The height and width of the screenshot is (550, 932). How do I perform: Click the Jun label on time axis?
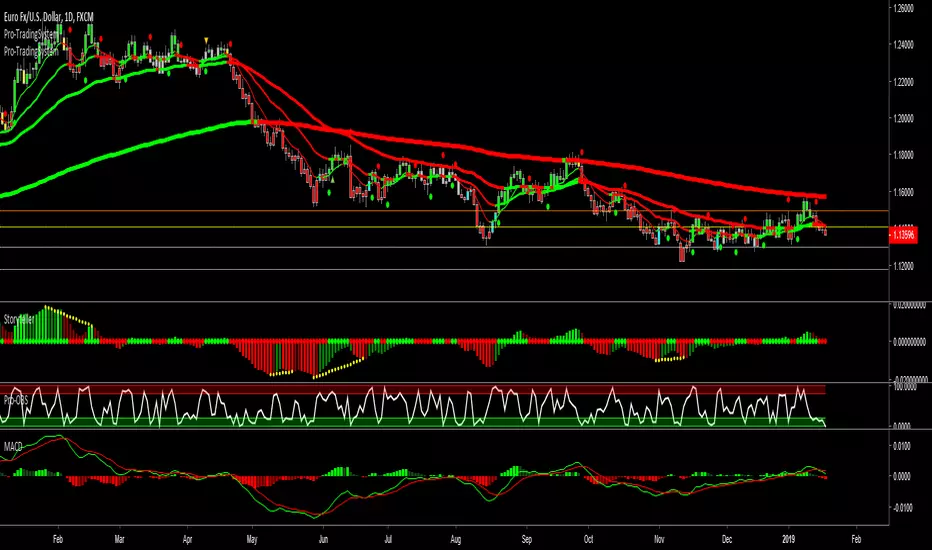(323, 539)
